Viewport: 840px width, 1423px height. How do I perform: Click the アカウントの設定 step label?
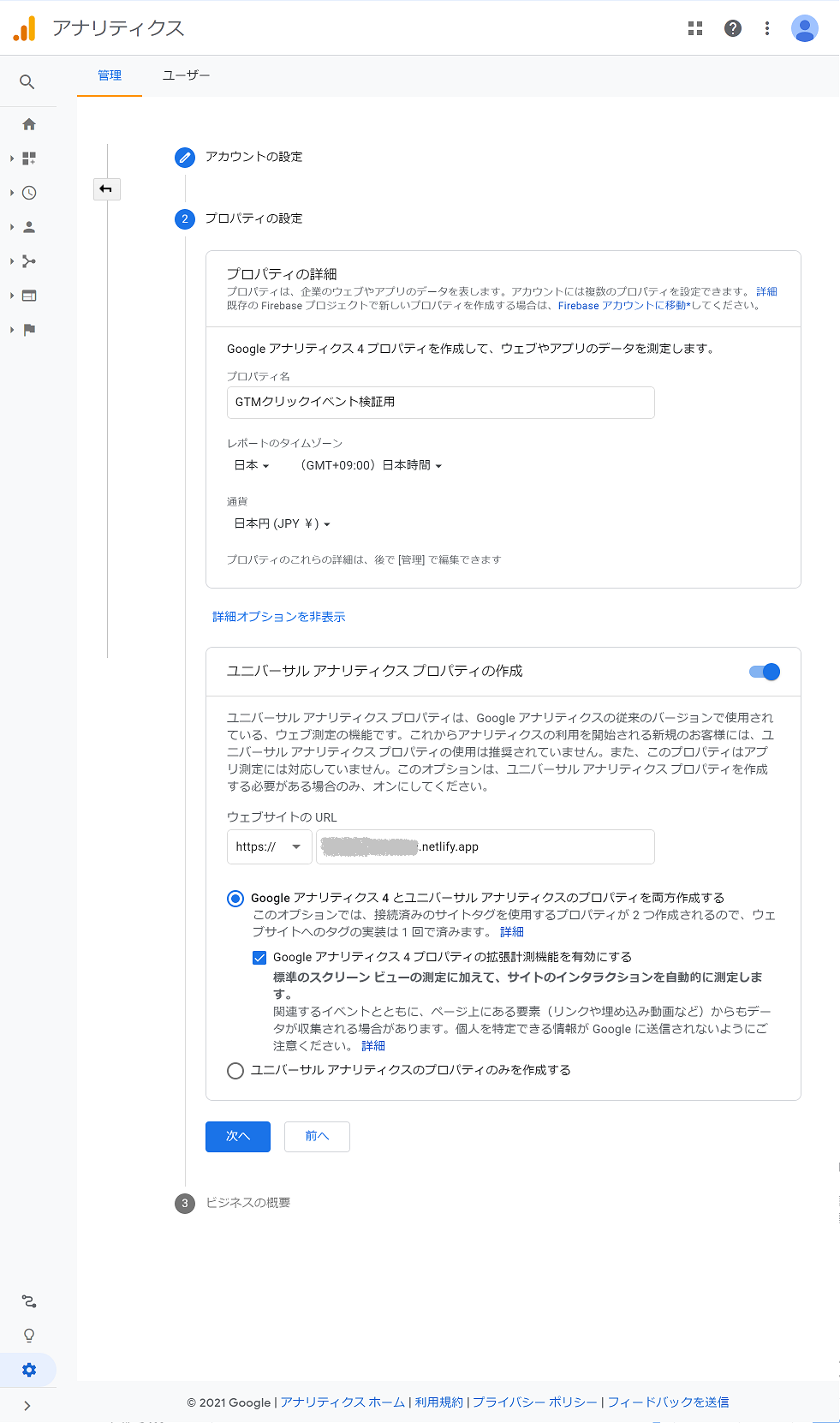point(253,157)
